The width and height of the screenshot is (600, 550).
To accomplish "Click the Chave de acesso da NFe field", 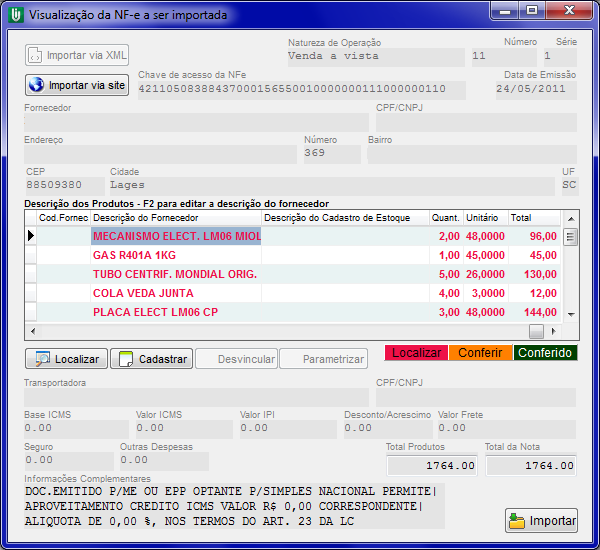I will (300, 90).
